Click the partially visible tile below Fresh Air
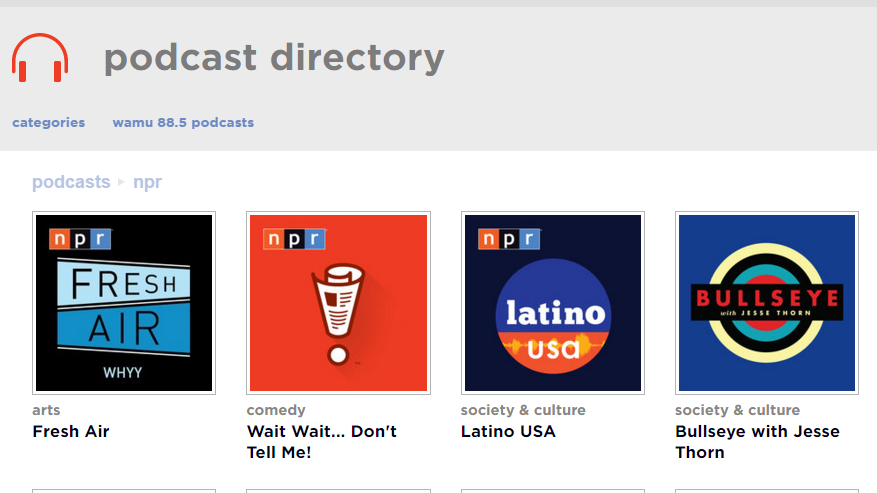This screenshot has height=493, width=877. pos(124,490)
